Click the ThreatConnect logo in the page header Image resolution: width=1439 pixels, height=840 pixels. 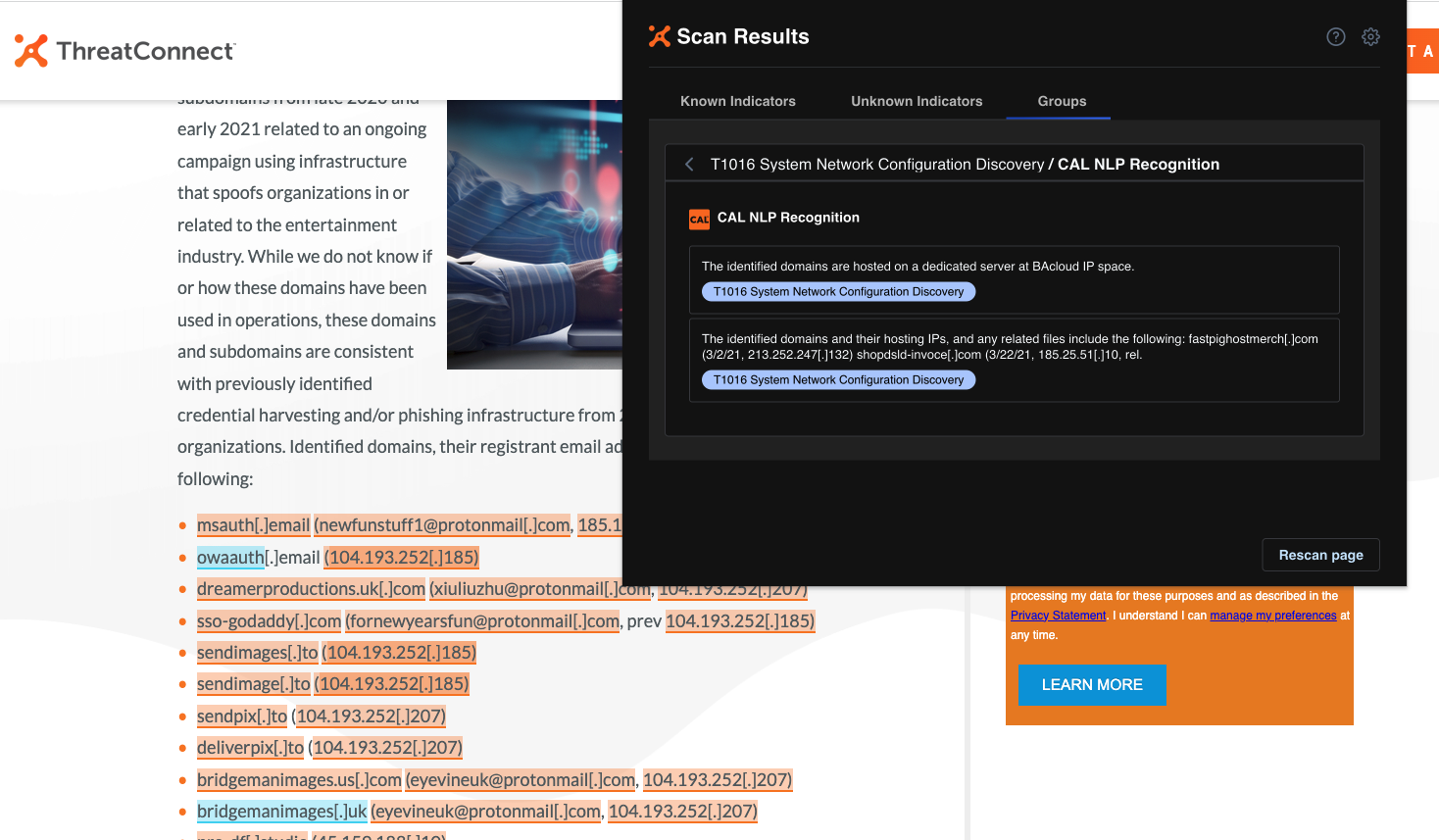tap(124, 51)
